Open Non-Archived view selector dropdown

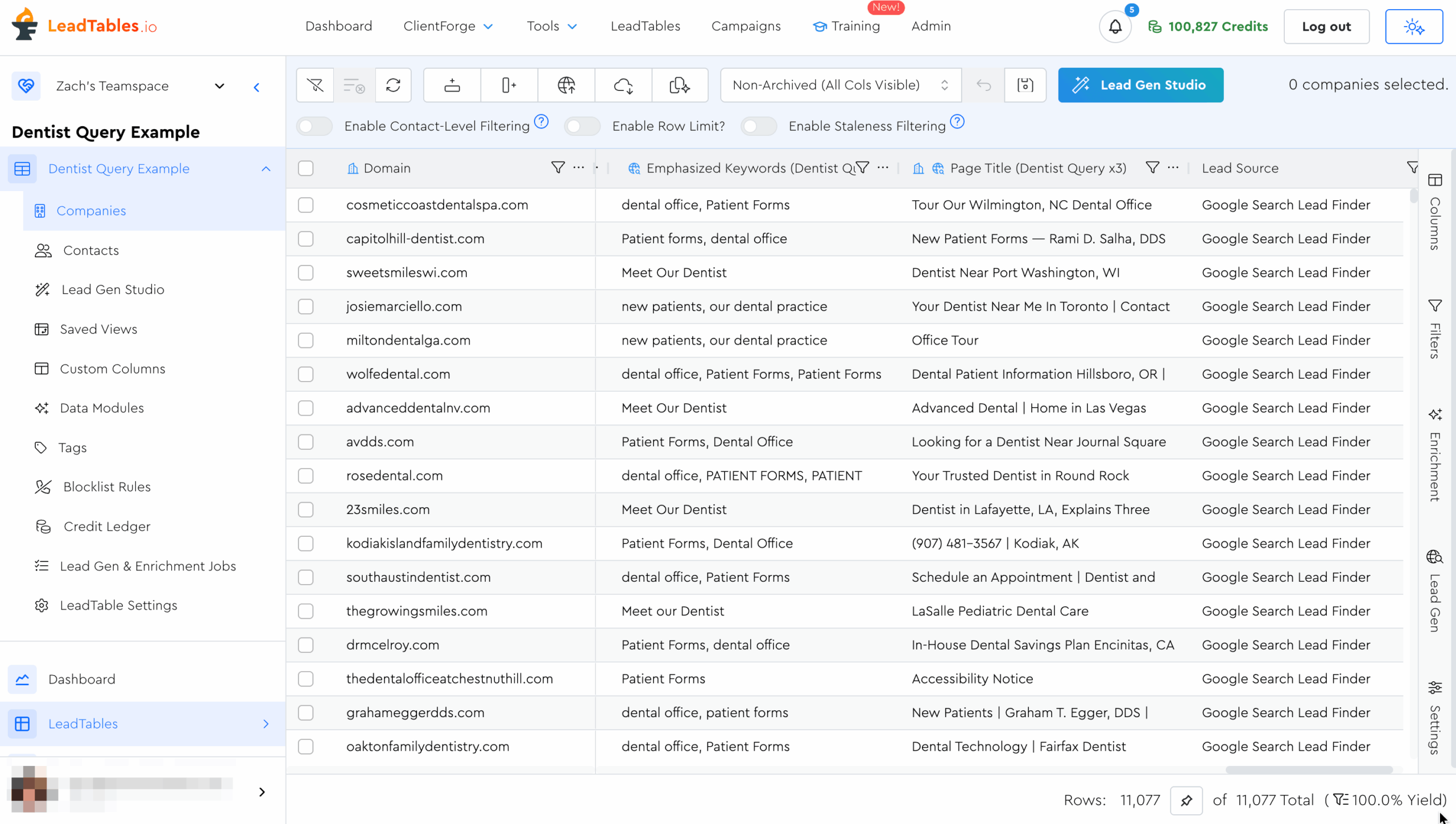pos(840,85)
